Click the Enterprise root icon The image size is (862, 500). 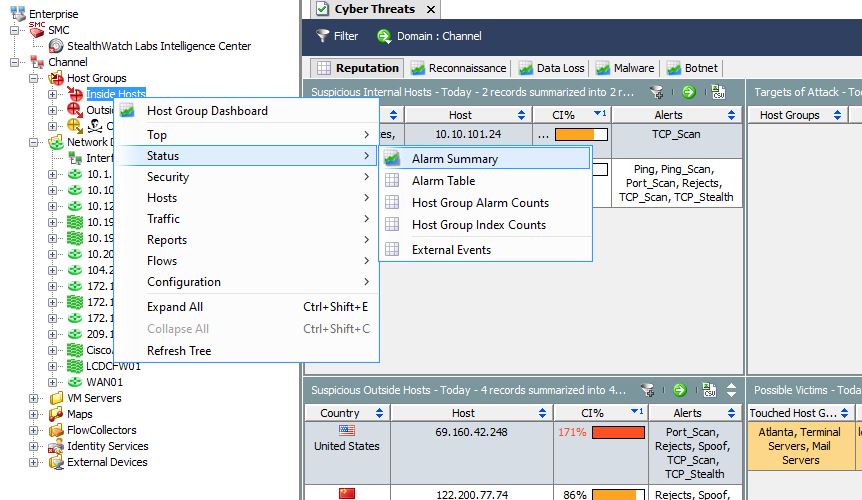pos(18,13)
